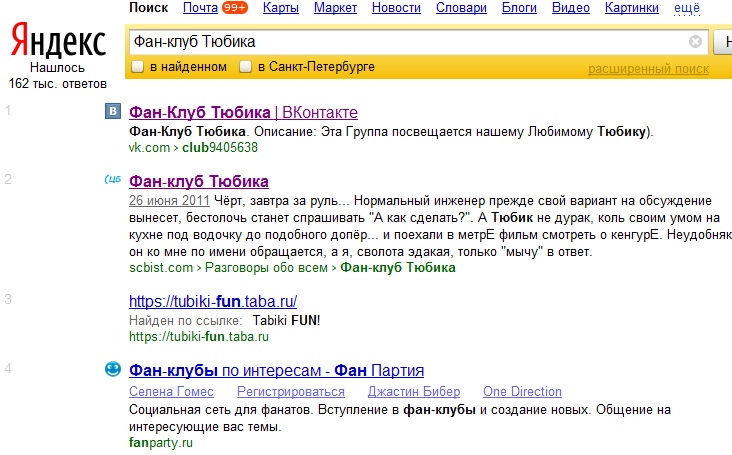Screen dimensions: 732x455
Task: Click the Yandex logo
Action: click(x=58, y=42)
